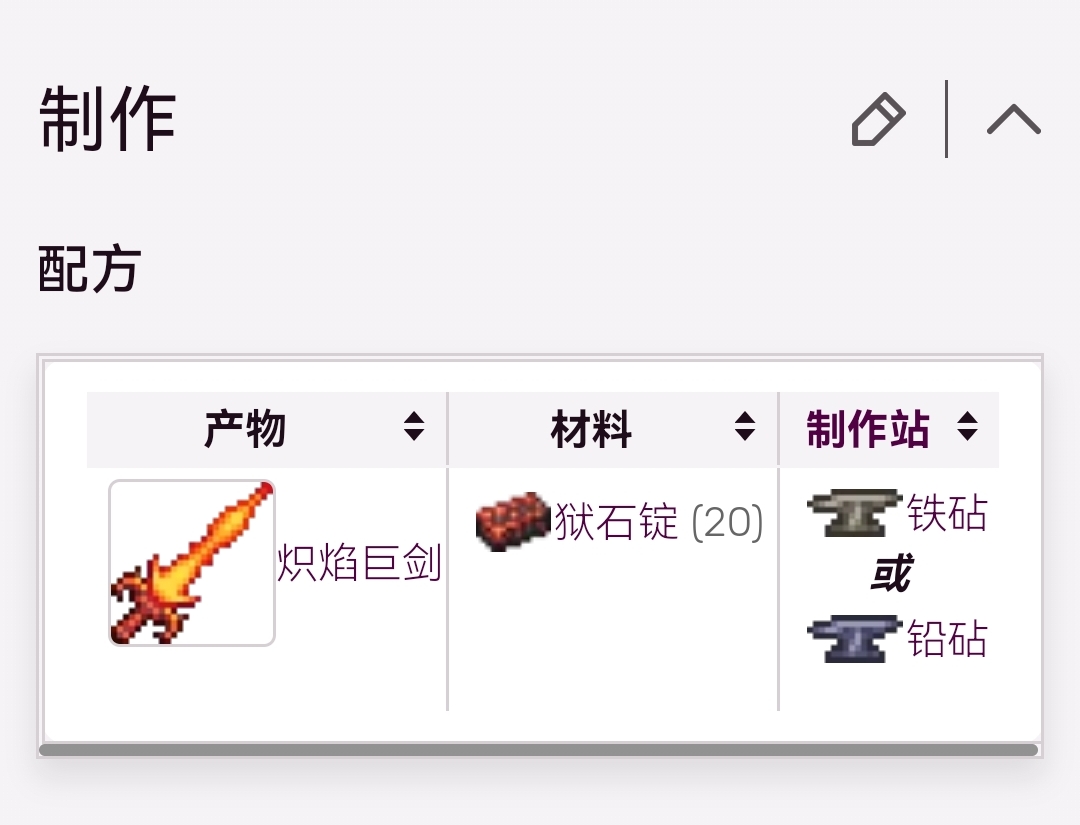Click the (20) quantity next to 狱石锭
The image size is (1080, 825).
tap(727, 522)
